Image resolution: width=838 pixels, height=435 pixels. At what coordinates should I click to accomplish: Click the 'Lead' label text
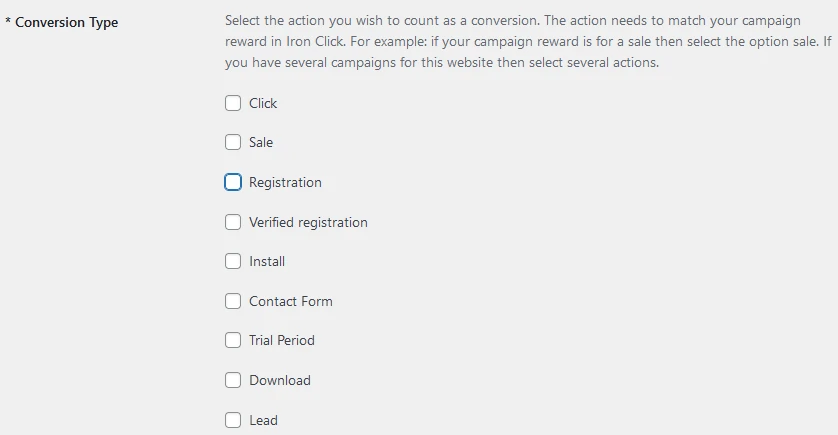click(x=263, y=420)
